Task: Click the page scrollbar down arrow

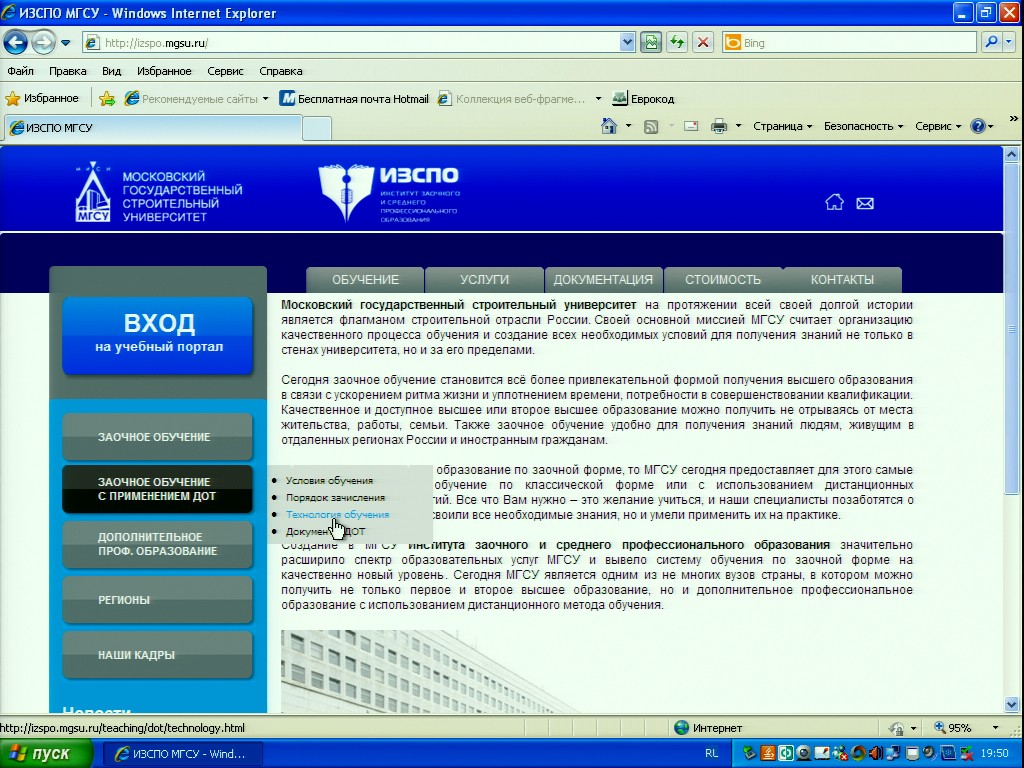Action: pyautogui.click(x=1012, y=705)
